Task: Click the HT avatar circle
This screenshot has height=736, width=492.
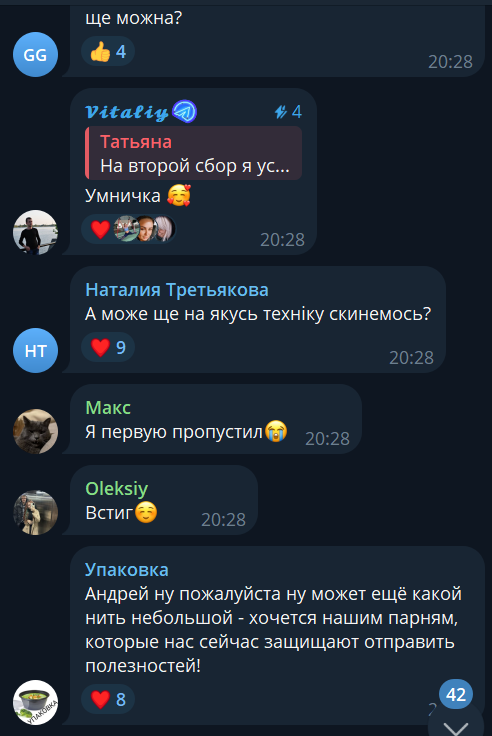Action: point(35,350)
